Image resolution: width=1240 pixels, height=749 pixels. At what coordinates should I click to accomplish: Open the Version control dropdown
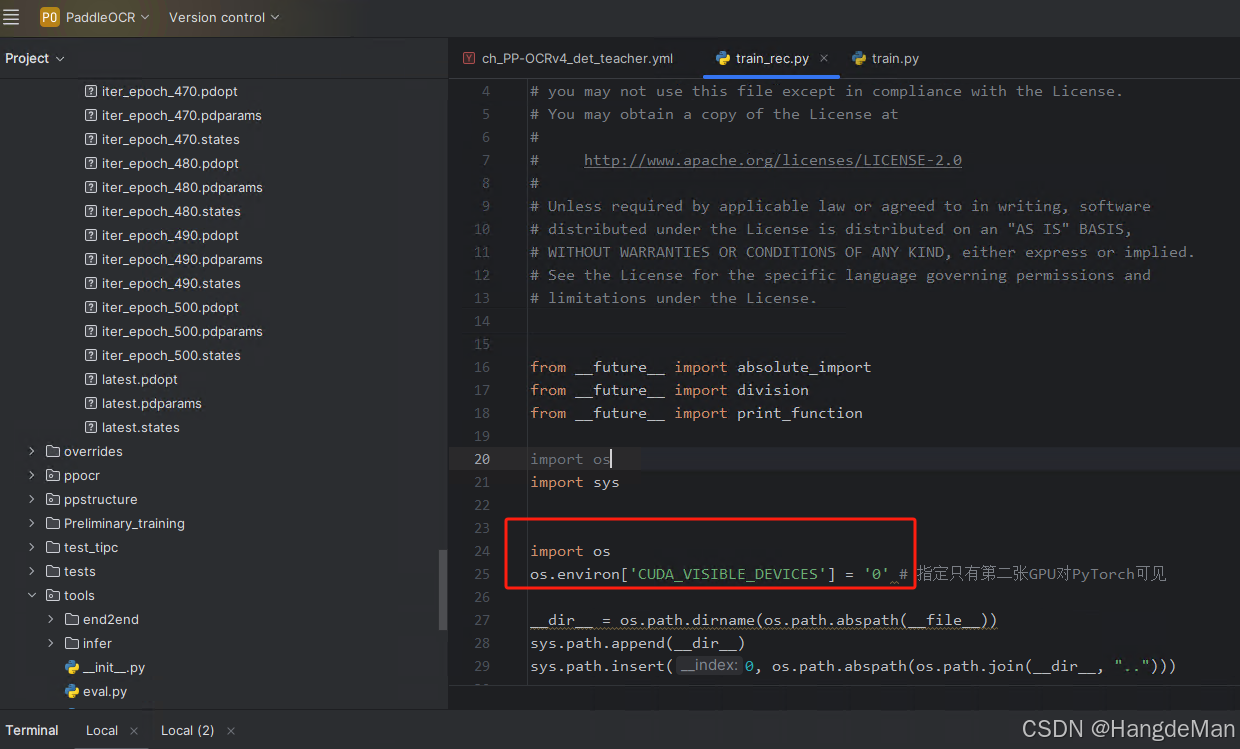click(216, 17)
